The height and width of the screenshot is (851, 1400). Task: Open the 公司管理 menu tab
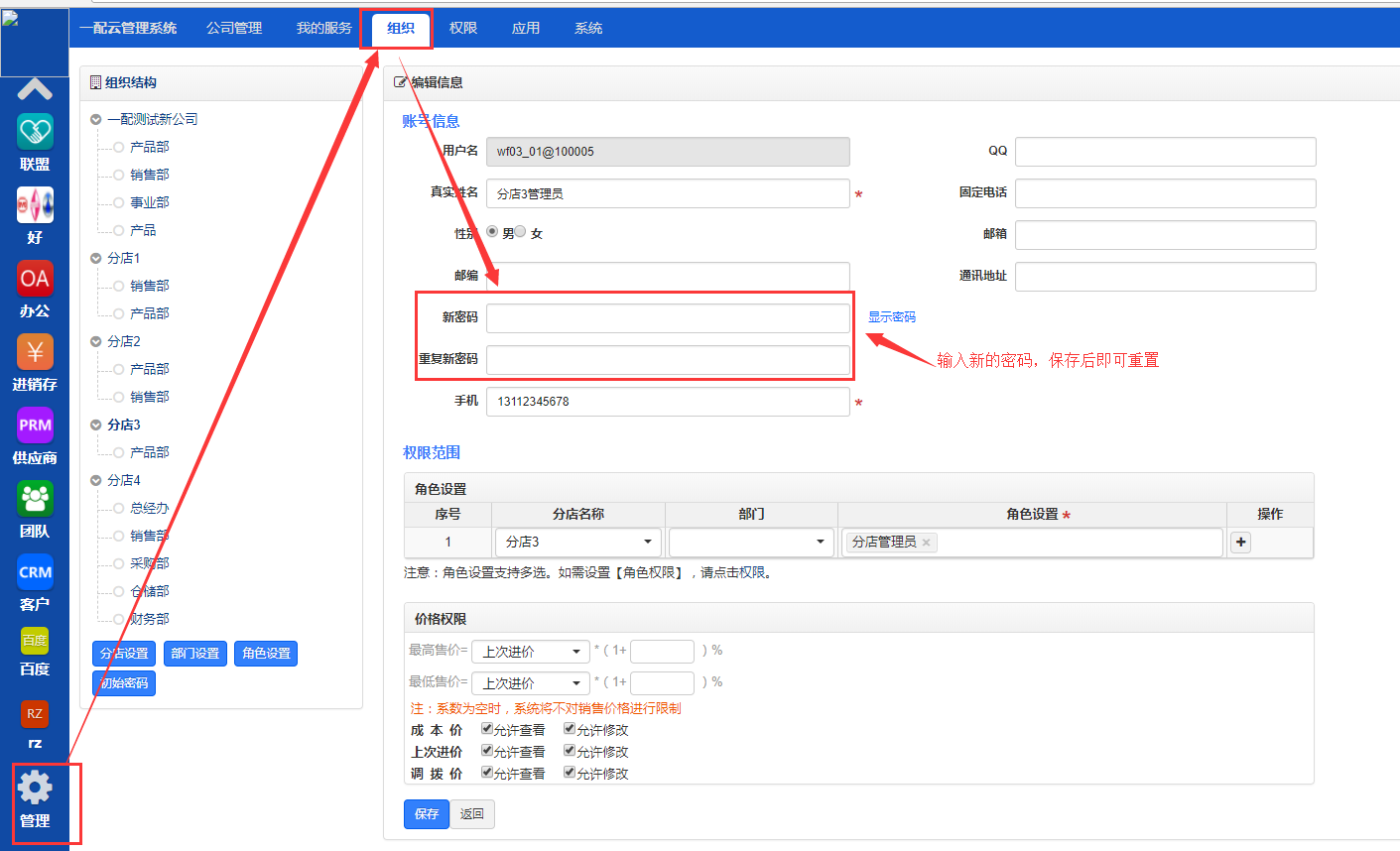click(234, 28)
